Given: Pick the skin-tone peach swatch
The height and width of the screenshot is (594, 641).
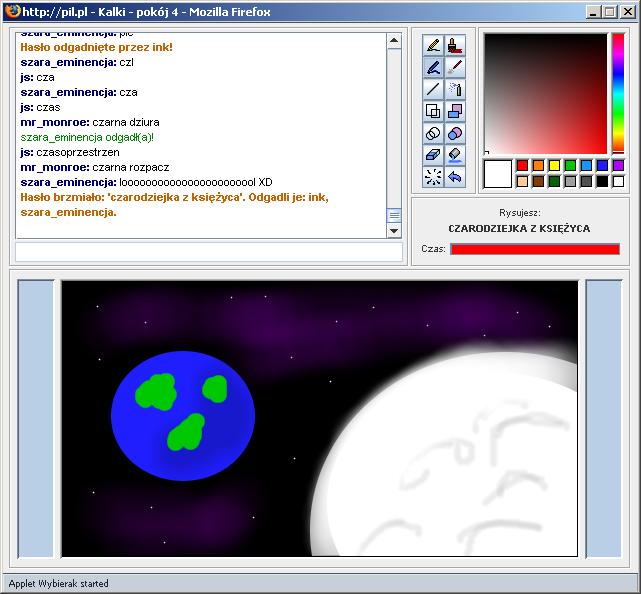Looking at the screenshot, I should coord(522,181).
